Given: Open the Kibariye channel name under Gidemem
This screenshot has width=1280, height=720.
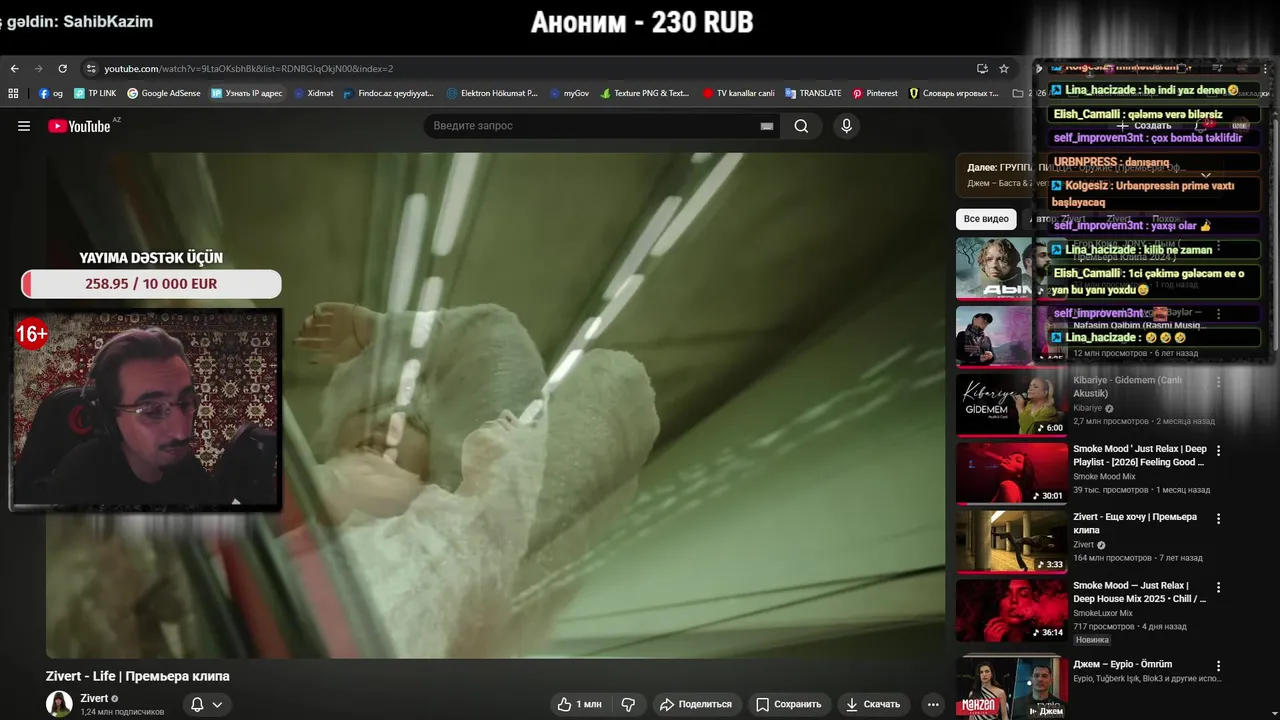Looking at the screenshot, I should pyautogui.click(x=1087, y=408).
